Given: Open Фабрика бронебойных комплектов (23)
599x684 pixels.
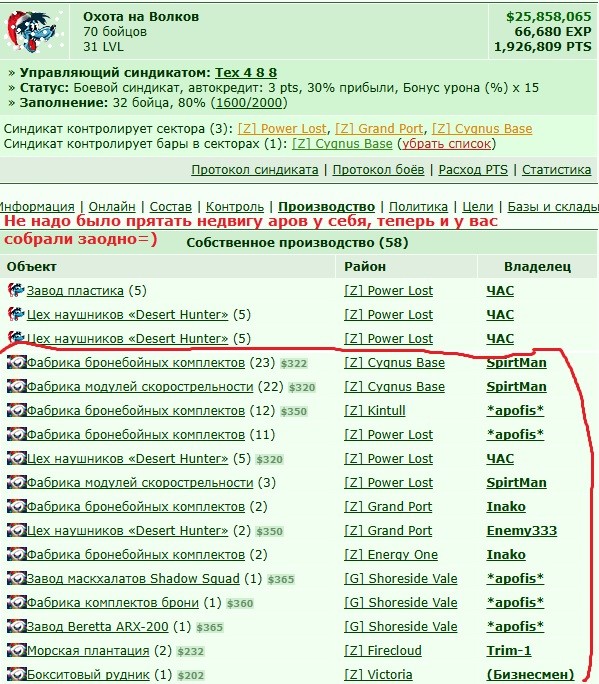Looking at the screenshot, I should coord(136,363).
